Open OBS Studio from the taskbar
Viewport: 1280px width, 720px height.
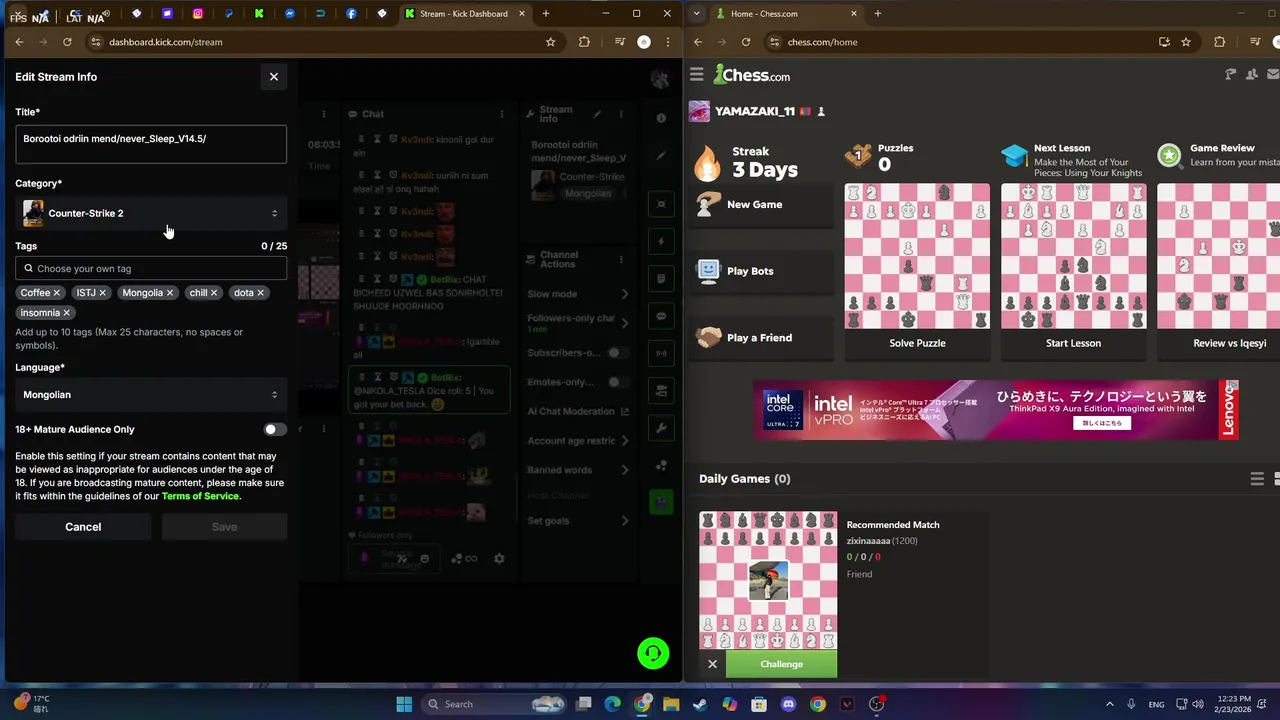tap(877, 704)
